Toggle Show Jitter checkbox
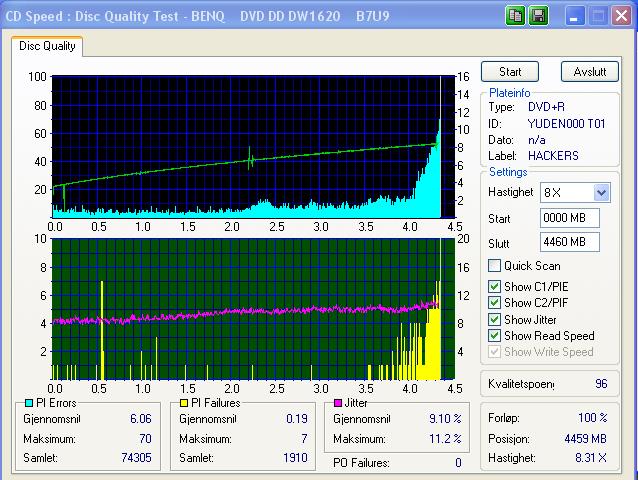 pyautogui.click(x=494, y=320)
